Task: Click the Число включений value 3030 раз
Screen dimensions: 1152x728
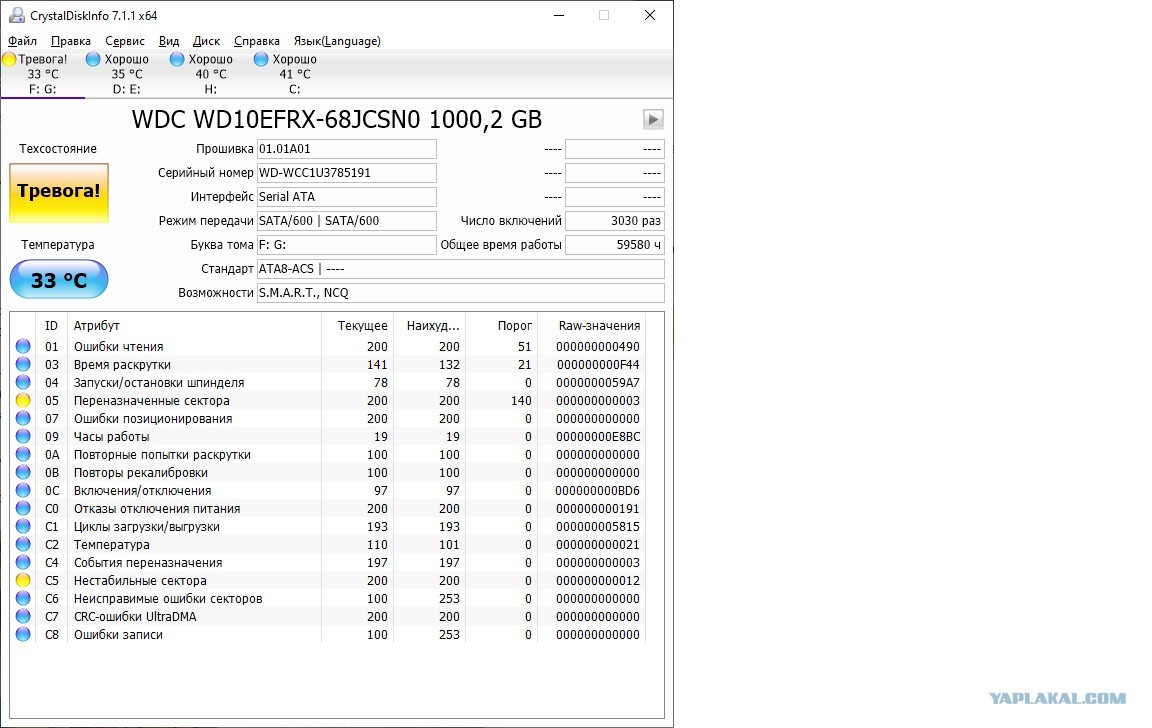Action: coord(615,221)
